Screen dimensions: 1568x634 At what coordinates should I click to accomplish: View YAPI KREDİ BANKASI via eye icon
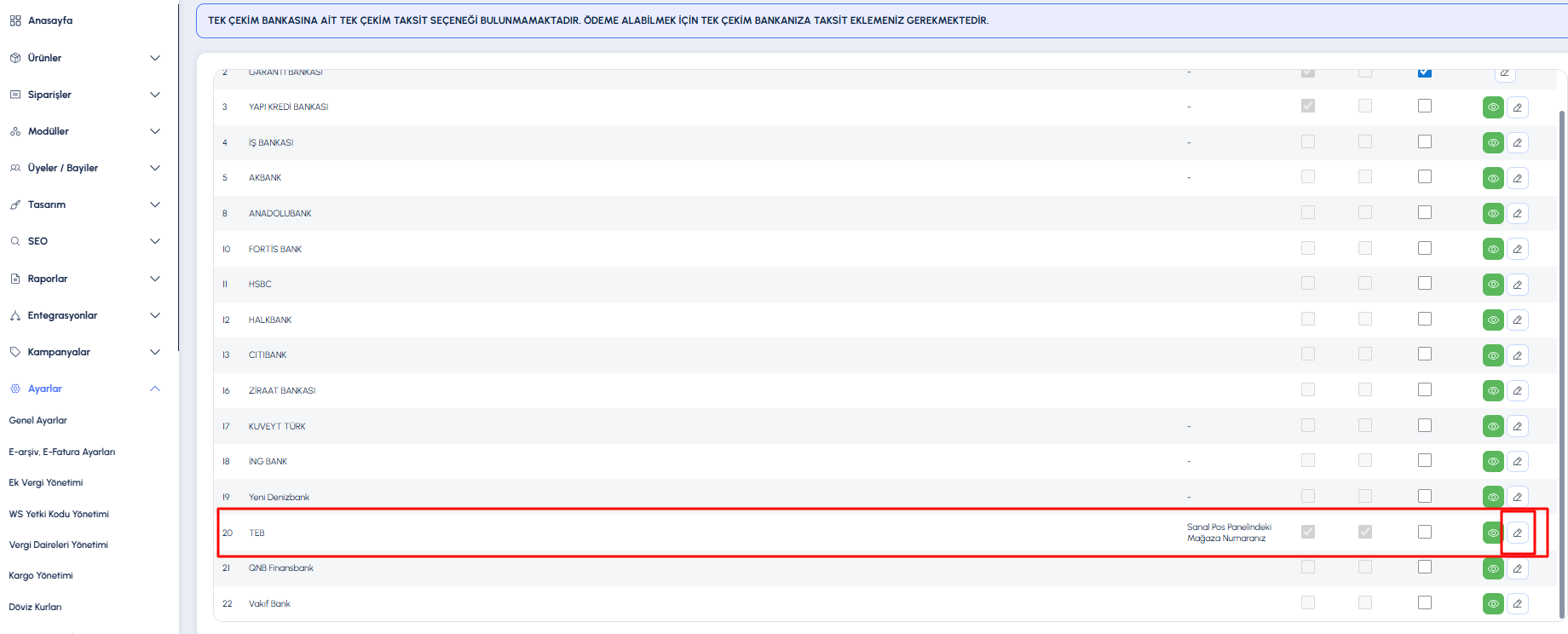[1493, 107]
